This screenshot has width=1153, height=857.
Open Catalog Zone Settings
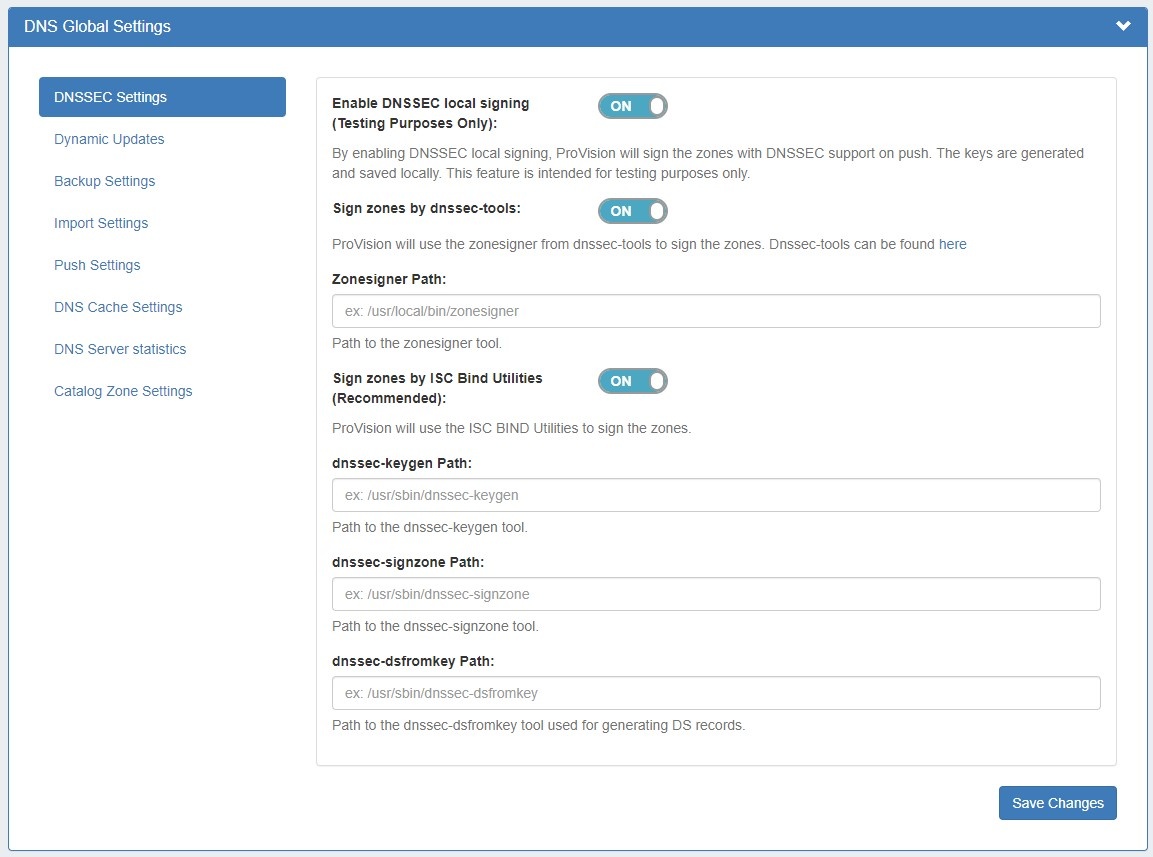click(123, 391)
